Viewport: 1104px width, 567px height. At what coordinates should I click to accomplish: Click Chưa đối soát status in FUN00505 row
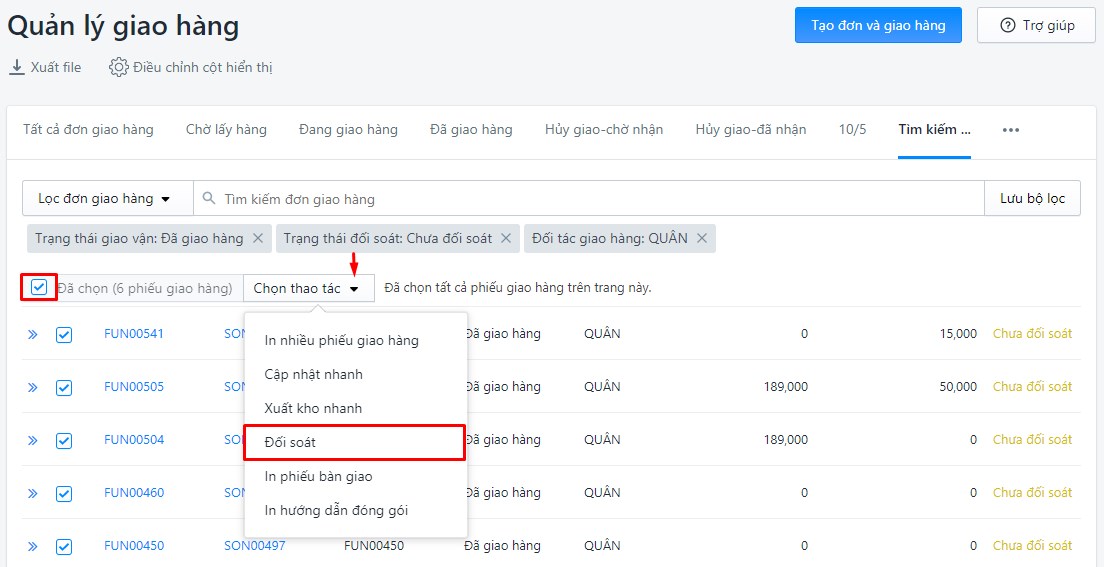point(1032,387)
